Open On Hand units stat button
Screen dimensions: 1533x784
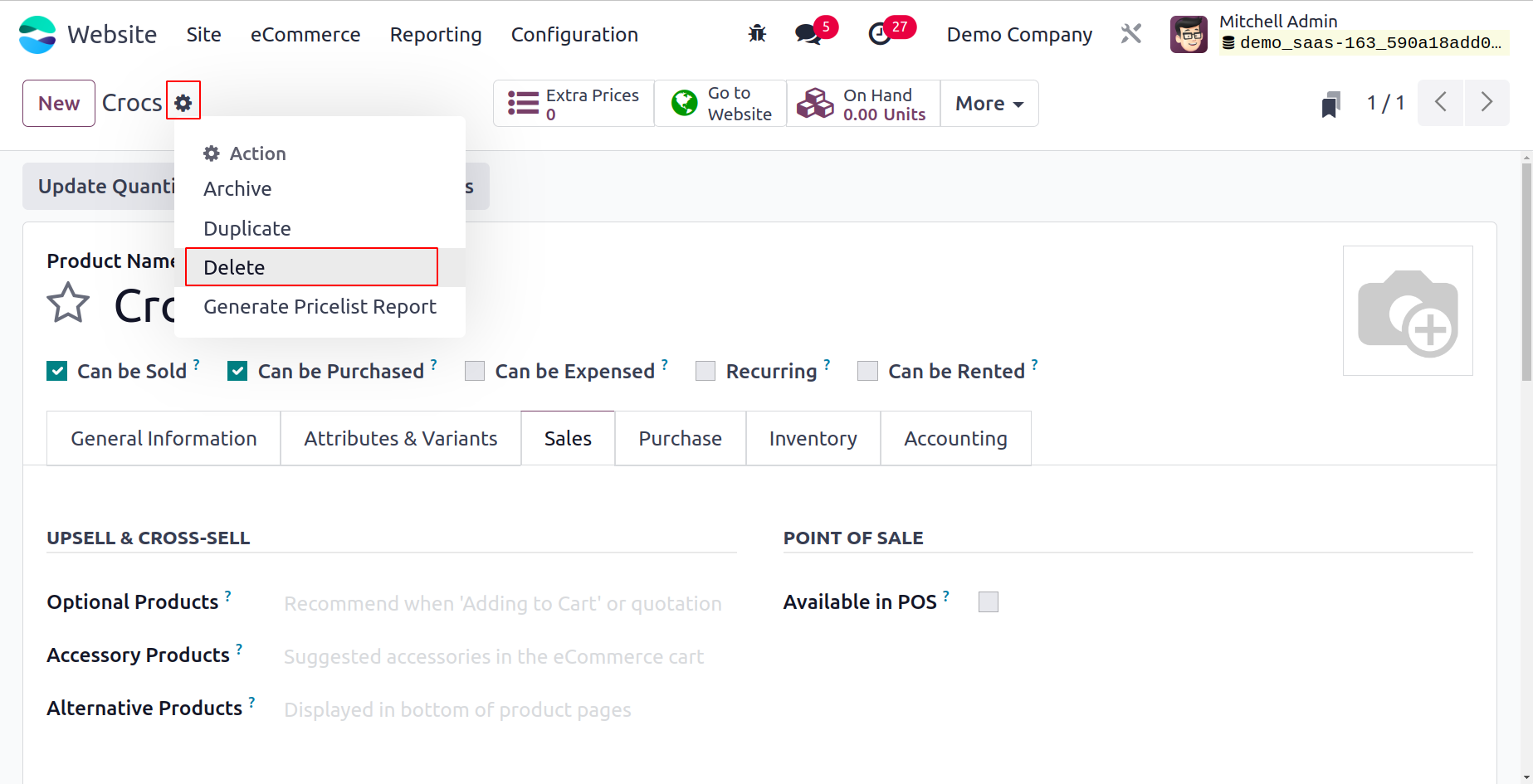863,104
